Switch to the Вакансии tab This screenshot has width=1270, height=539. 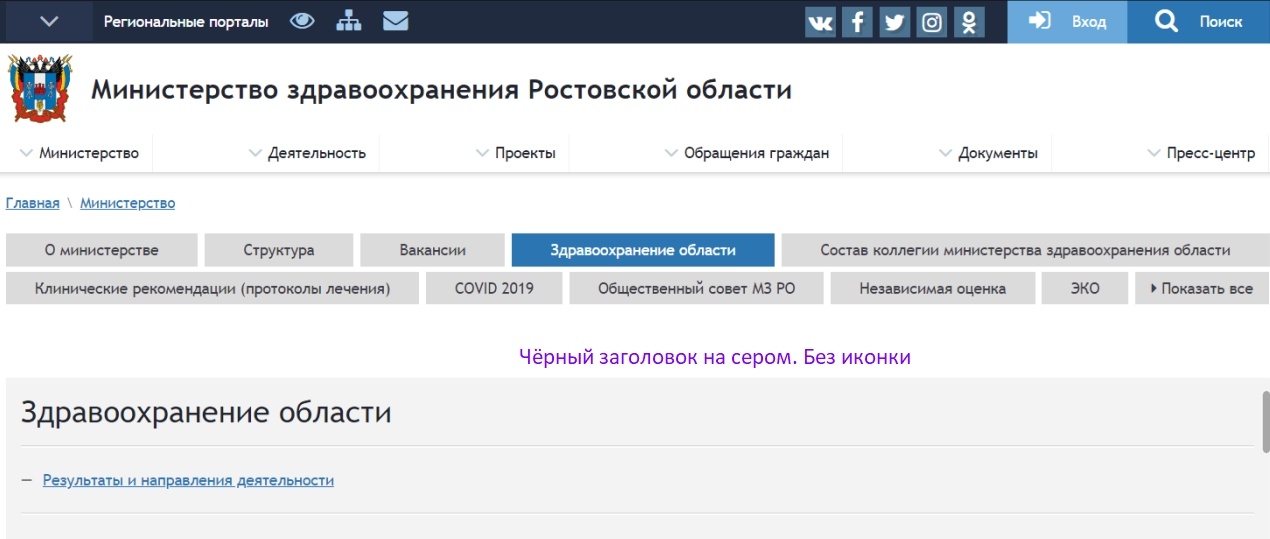[432, 250]
